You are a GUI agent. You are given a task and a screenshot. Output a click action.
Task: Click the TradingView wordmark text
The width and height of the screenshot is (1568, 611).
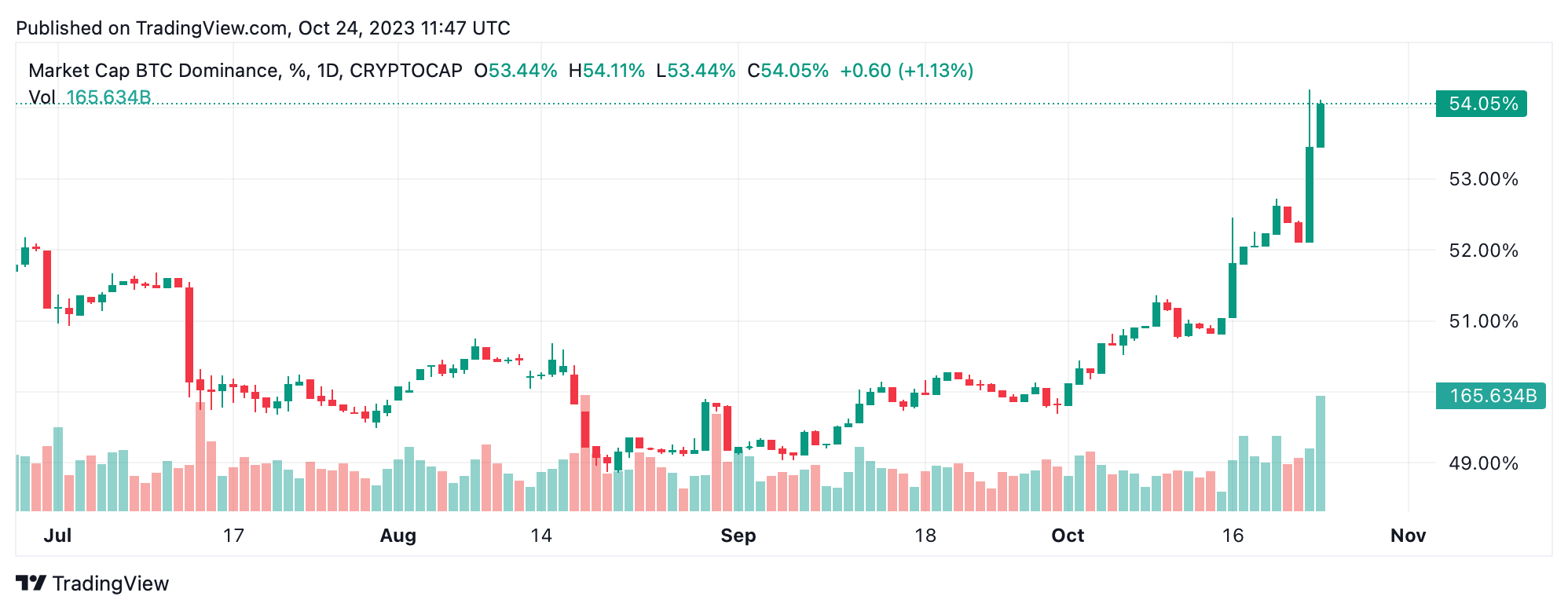click(111, 584)
